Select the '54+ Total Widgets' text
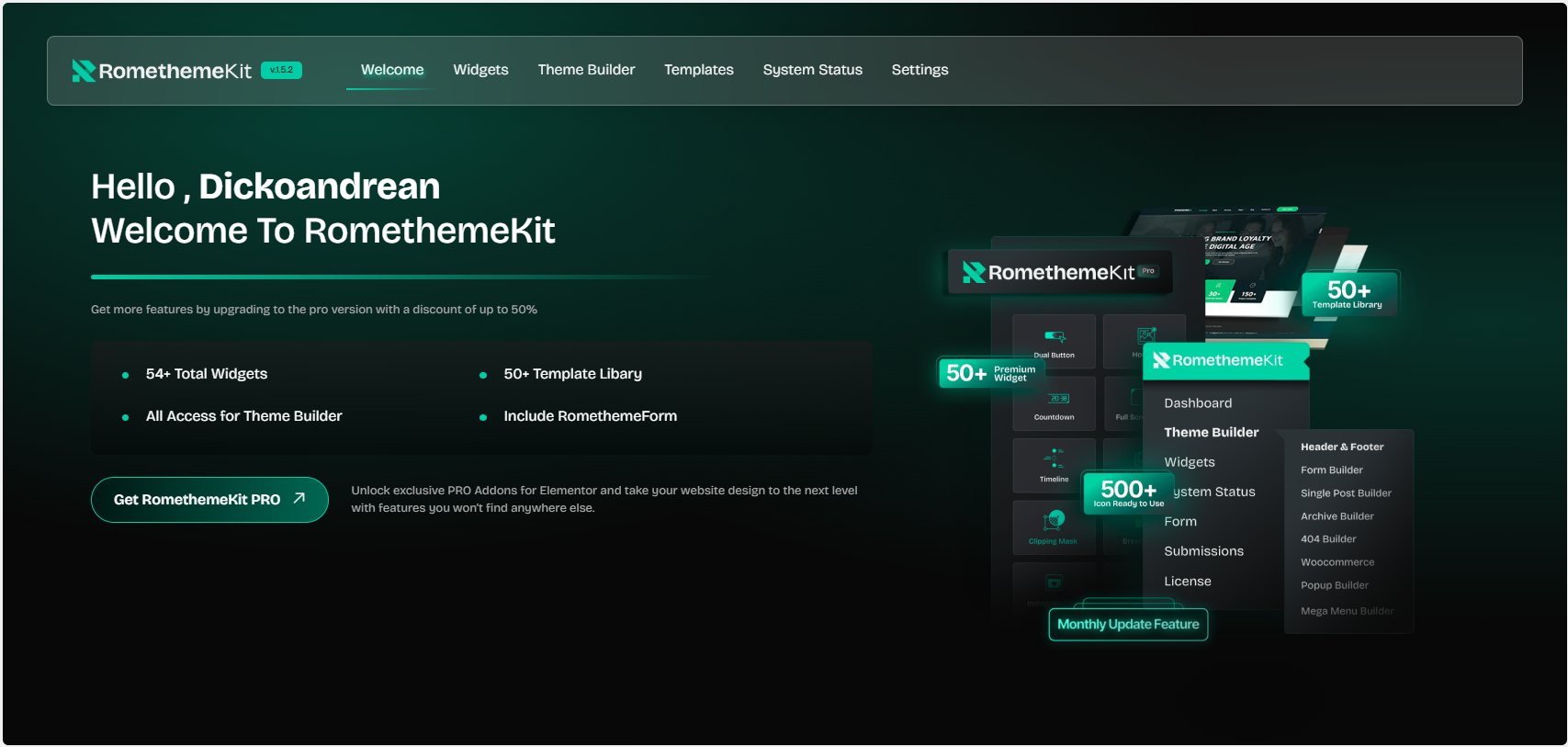1568x747 pixels. (207, 374)
